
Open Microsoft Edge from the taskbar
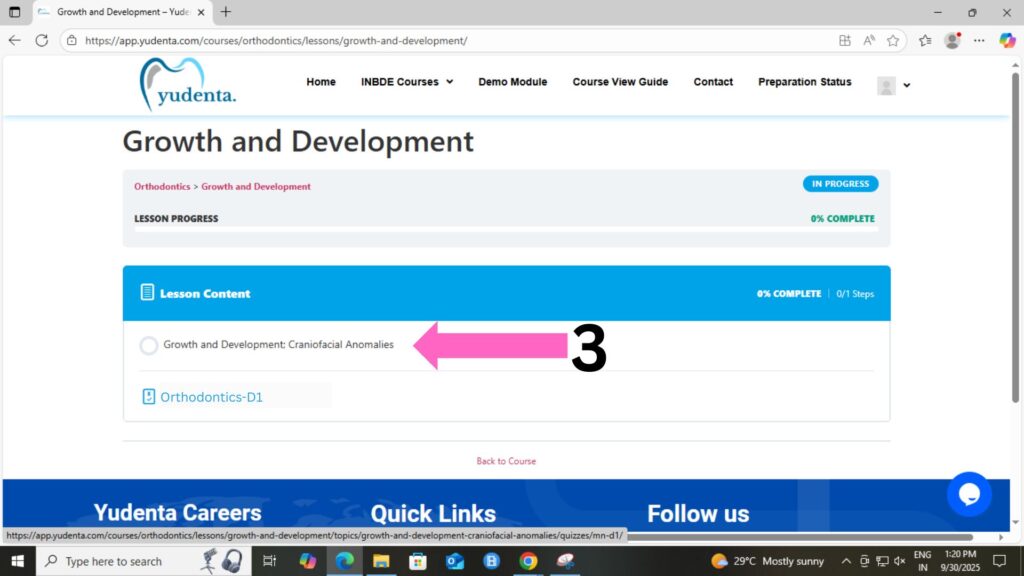point(344,561)
